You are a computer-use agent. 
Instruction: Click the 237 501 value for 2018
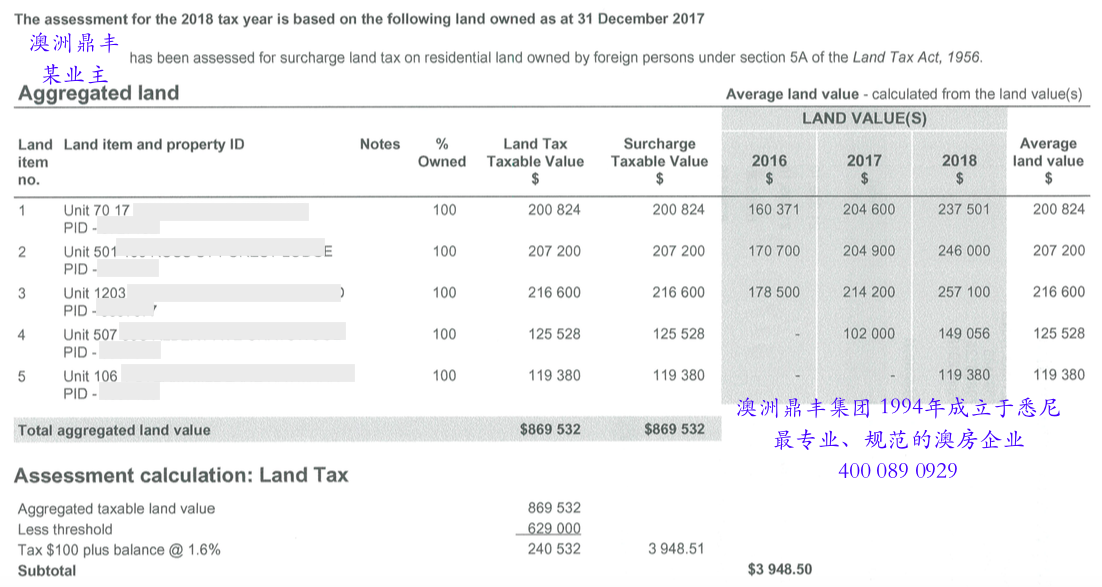coord(964,209)
